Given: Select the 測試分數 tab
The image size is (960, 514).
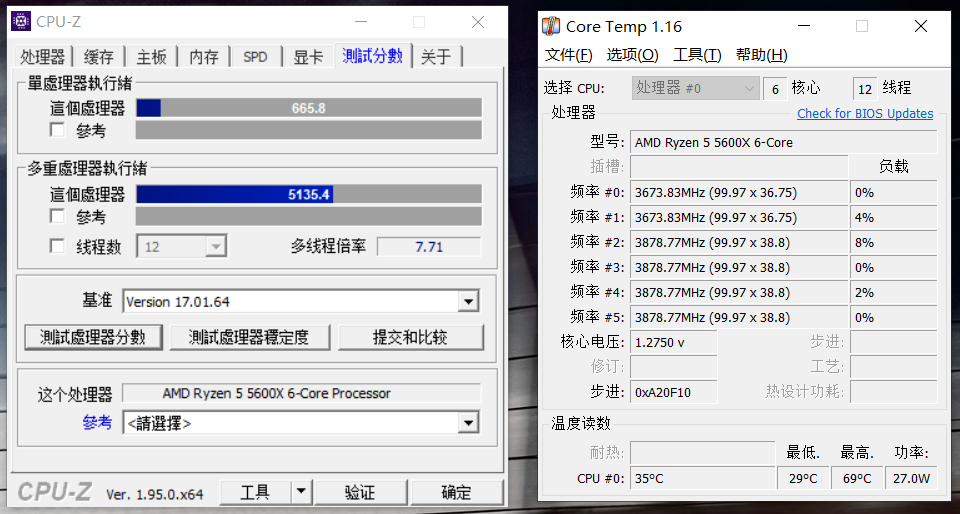Looking at the screenshot, I should (x=373, y=56).
